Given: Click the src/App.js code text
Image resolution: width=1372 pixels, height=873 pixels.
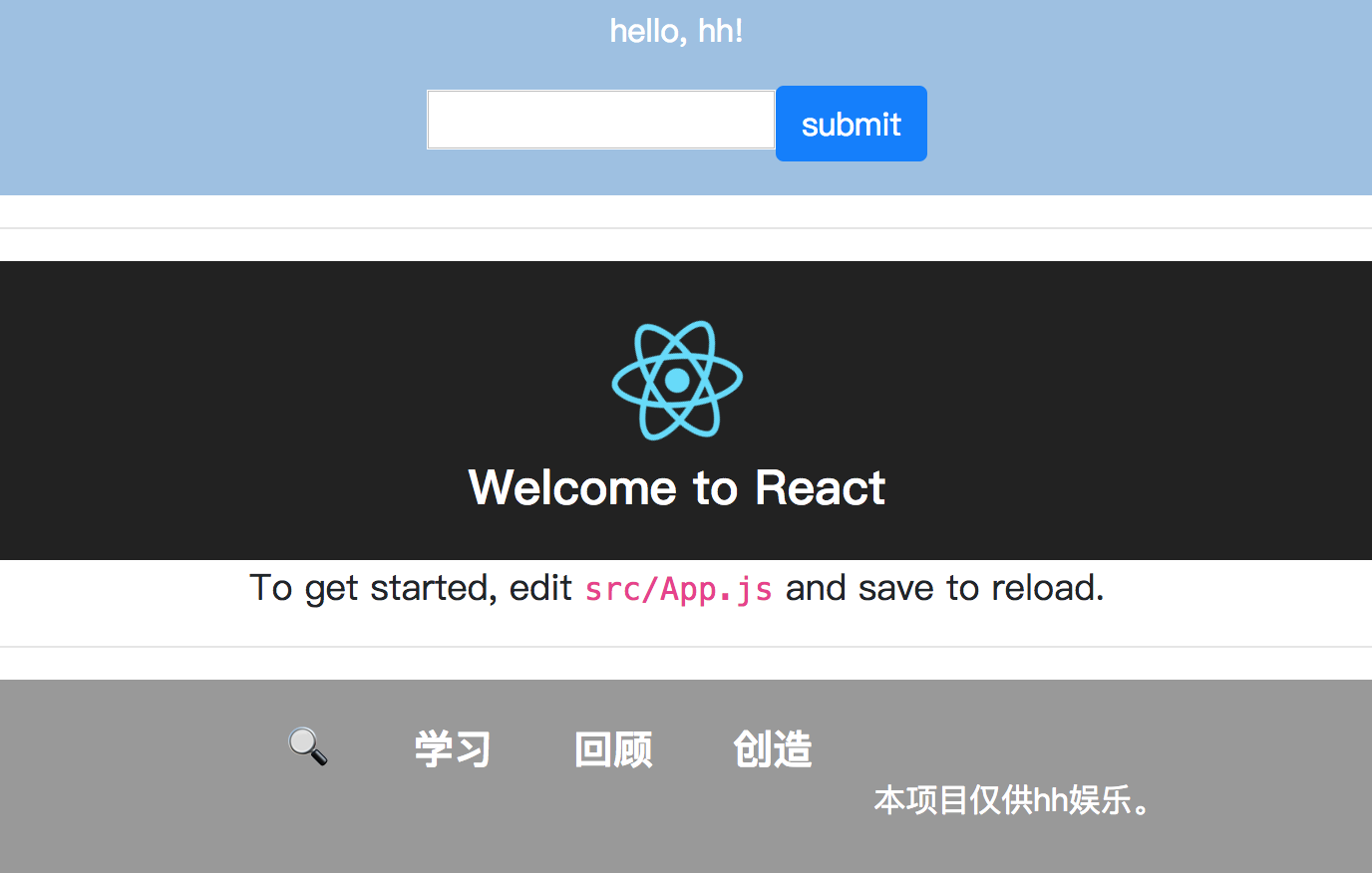Looking at the screenshot, I should pyautogui.click(x=678, y=589).
